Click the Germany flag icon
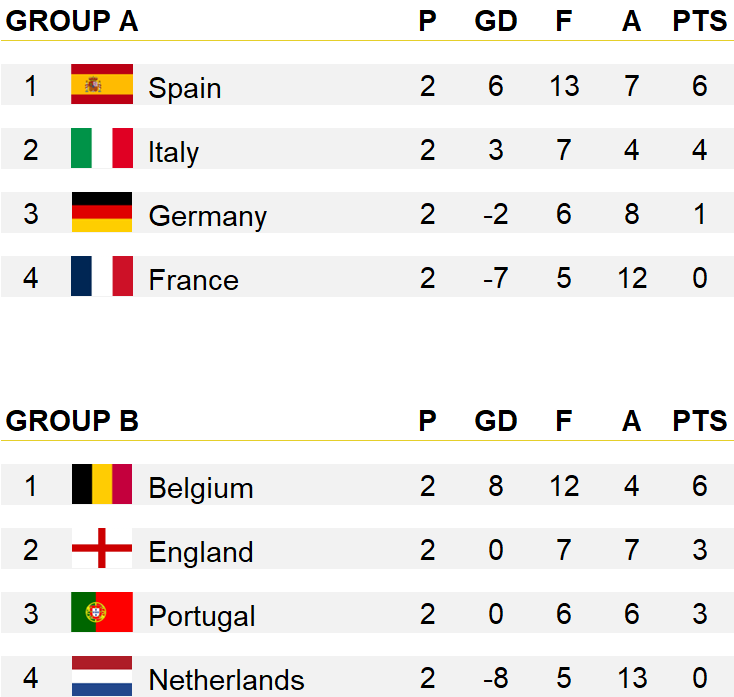This screenshot has width=734, height=697. point(102,212)
